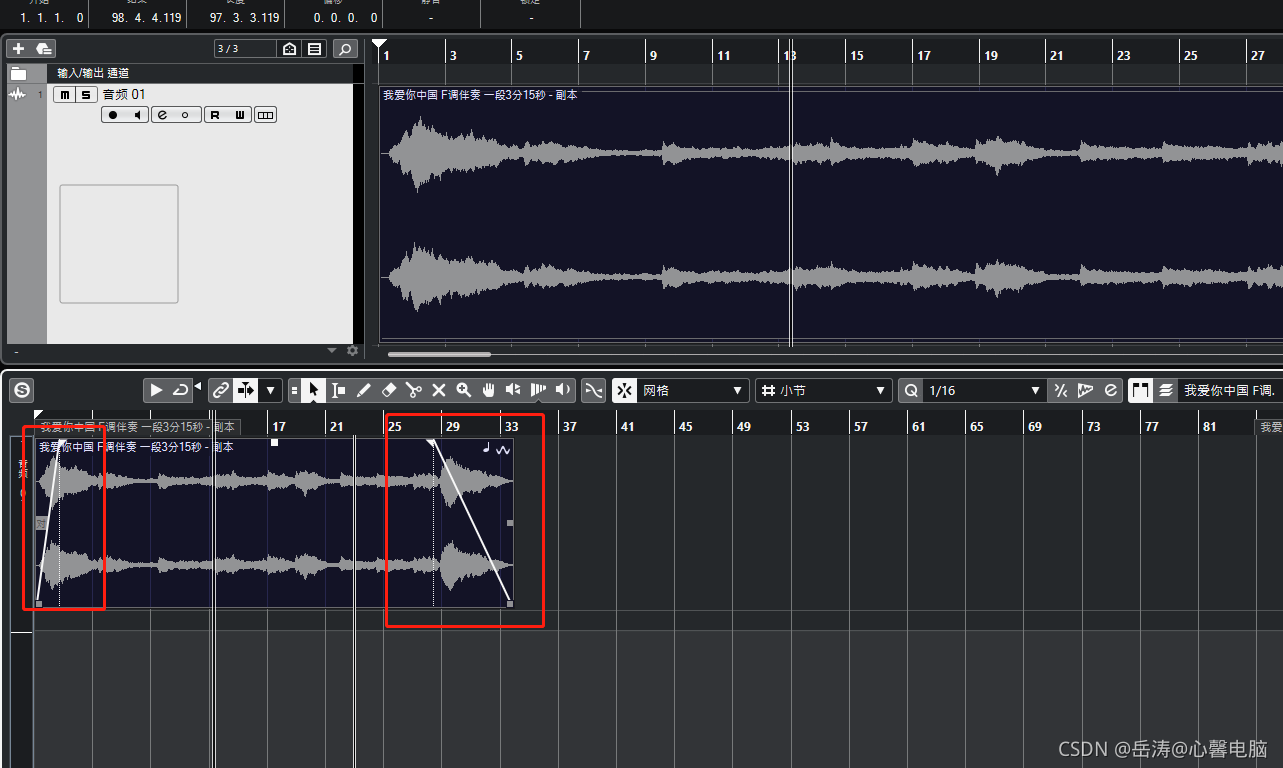The image size is (1283, 768).
Task: Click the lanes button on 音频 01
Action: tap(266, 115)
